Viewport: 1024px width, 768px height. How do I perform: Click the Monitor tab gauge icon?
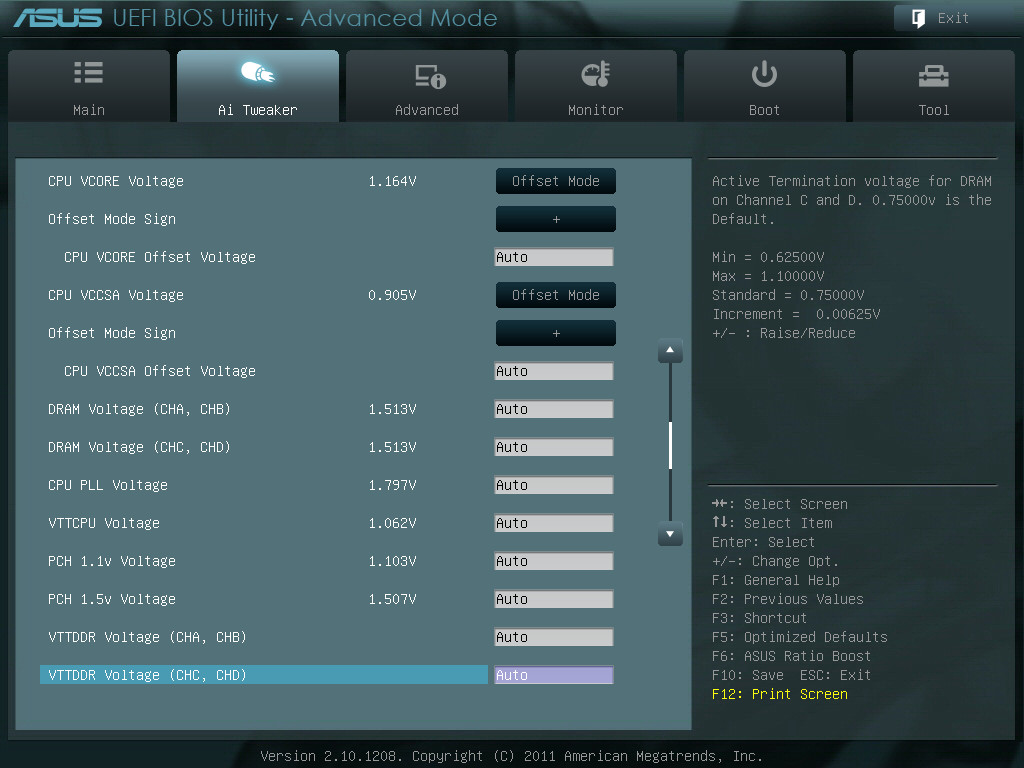(x=596, y=74)
